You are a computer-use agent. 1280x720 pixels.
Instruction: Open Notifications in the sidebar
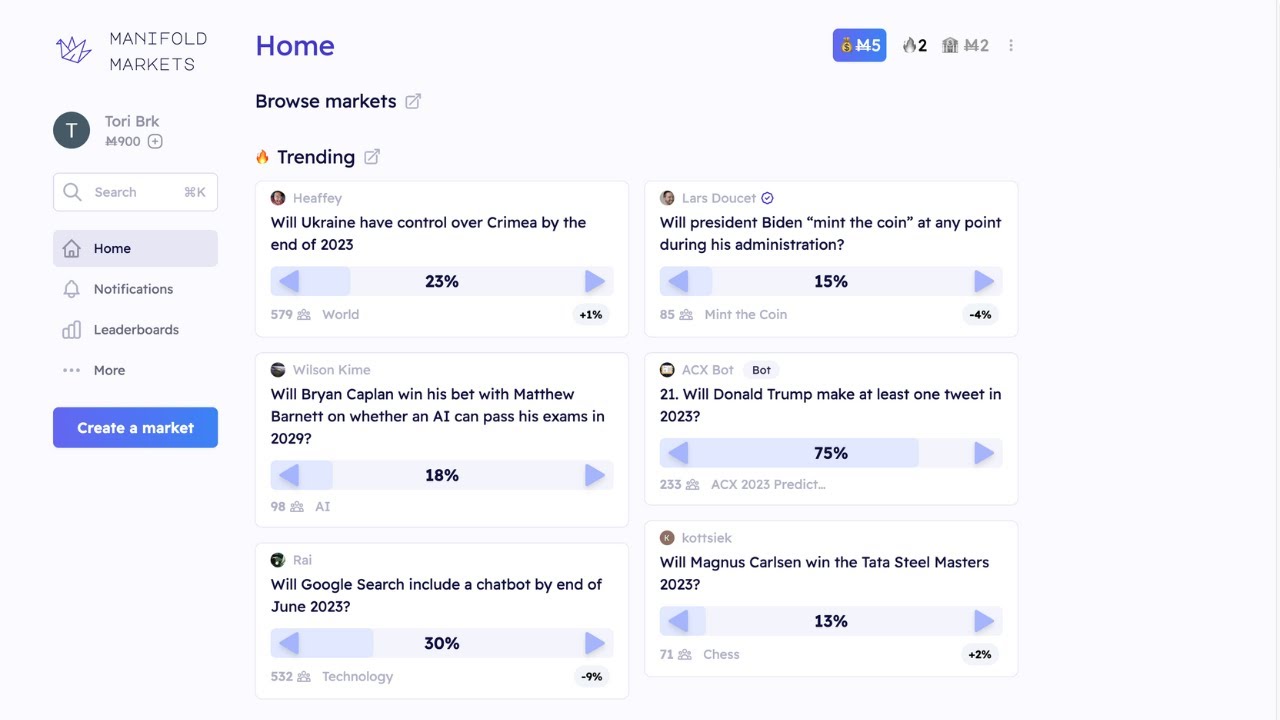(133, 289)
